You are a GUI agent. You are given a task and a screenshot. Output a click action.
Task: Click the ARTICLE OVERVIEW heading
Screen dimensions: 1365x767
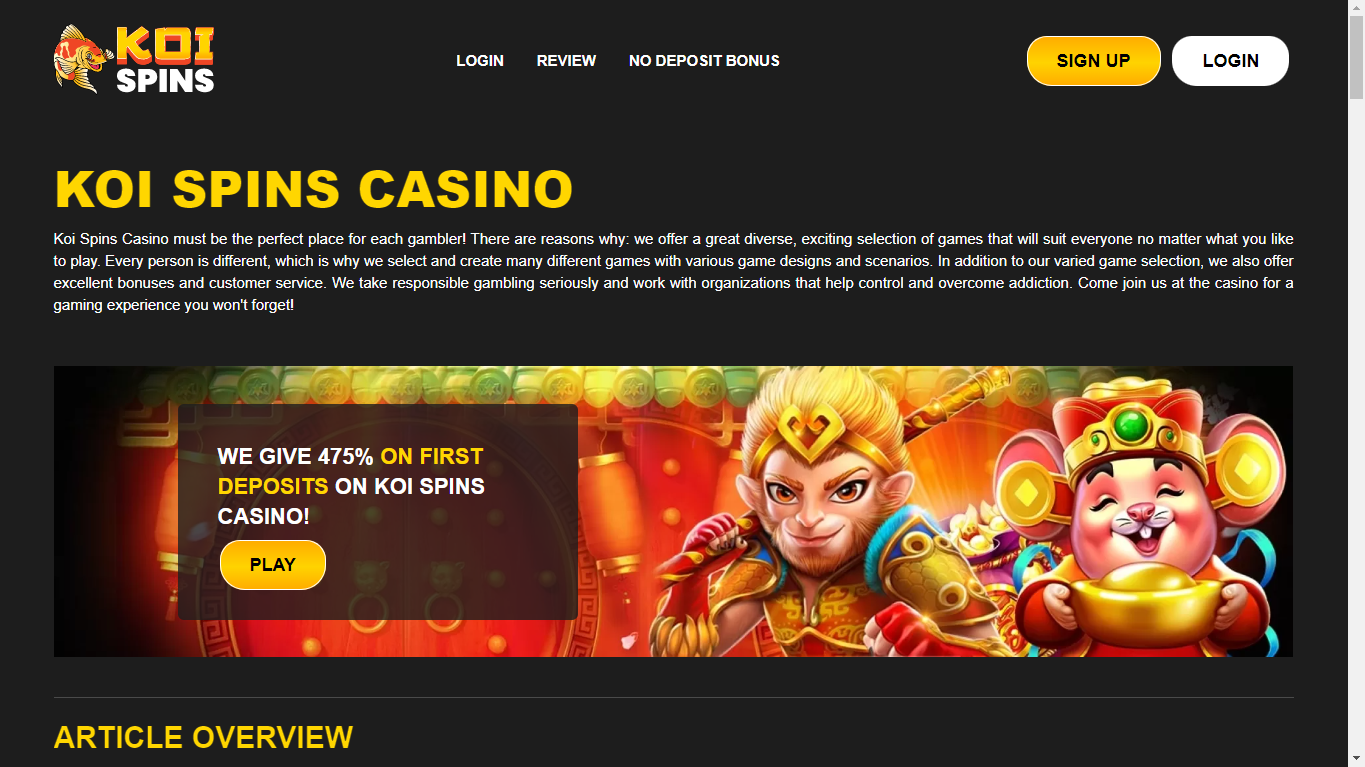click(x=203, y=737)
